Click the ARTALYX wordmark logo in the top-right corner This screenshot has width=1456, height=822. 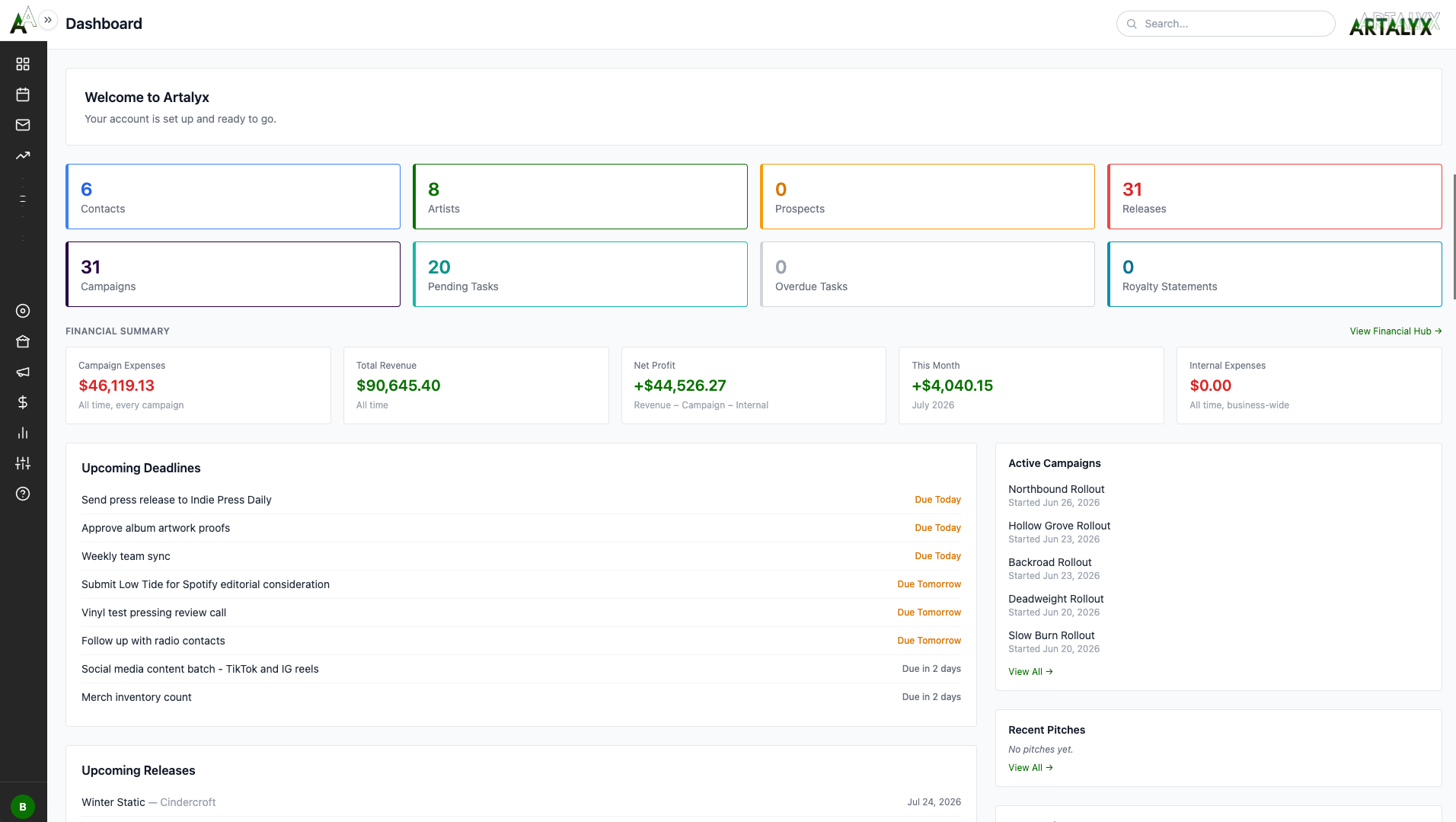click(x=1394, y=24)
